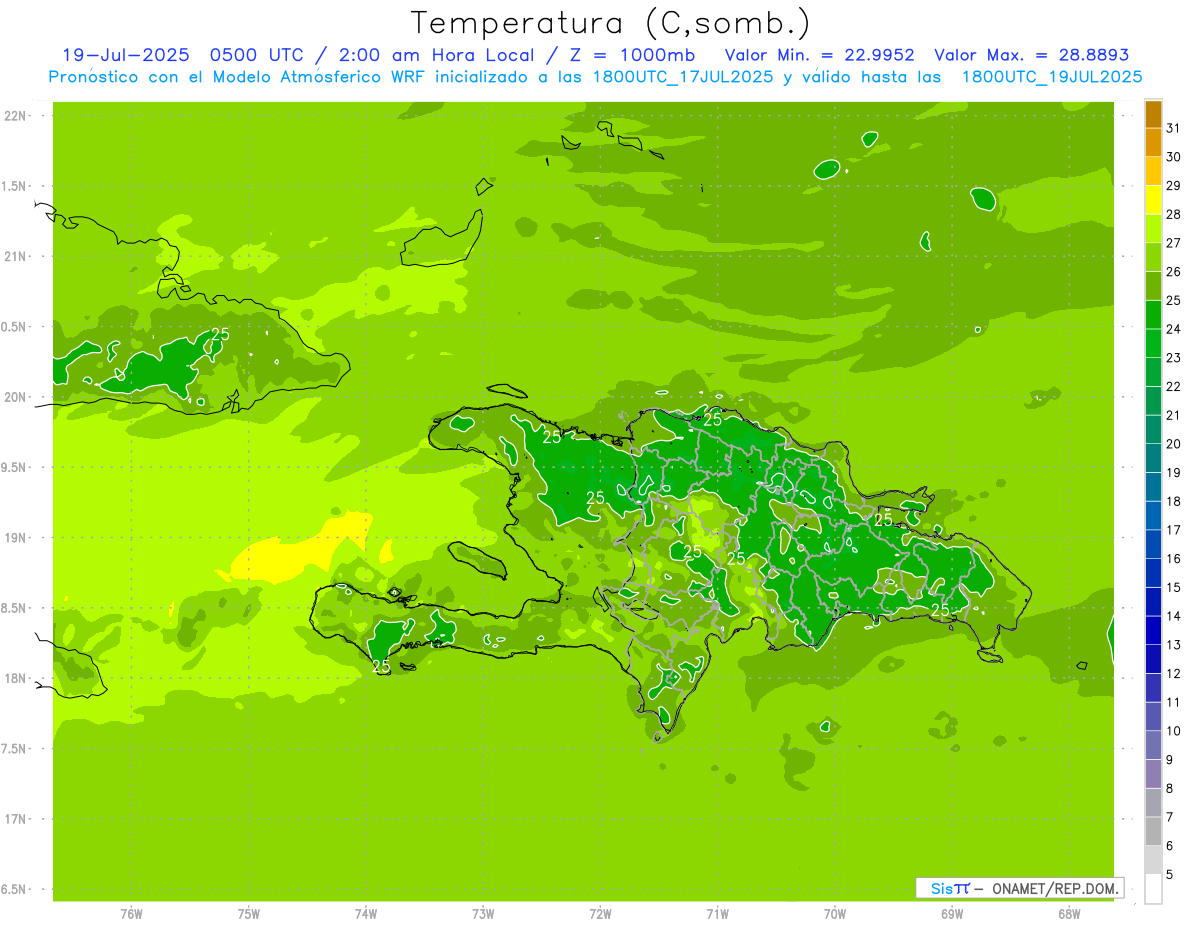
Task: Click the "1800UTC_17JUL2025" initialization time
Action: point(685,76)
